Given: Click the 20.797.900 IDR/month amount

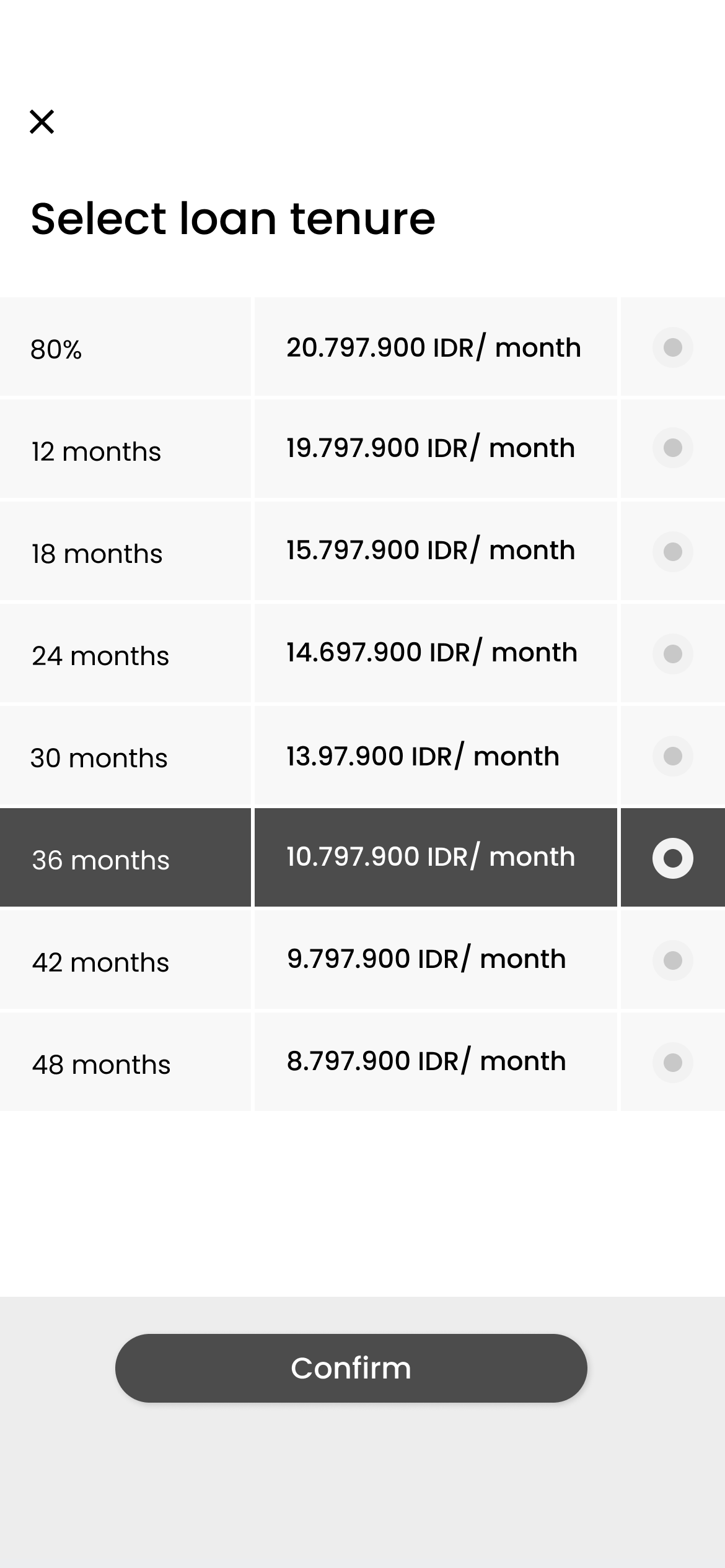Looking at the screenshot, I should click(434, 347).
